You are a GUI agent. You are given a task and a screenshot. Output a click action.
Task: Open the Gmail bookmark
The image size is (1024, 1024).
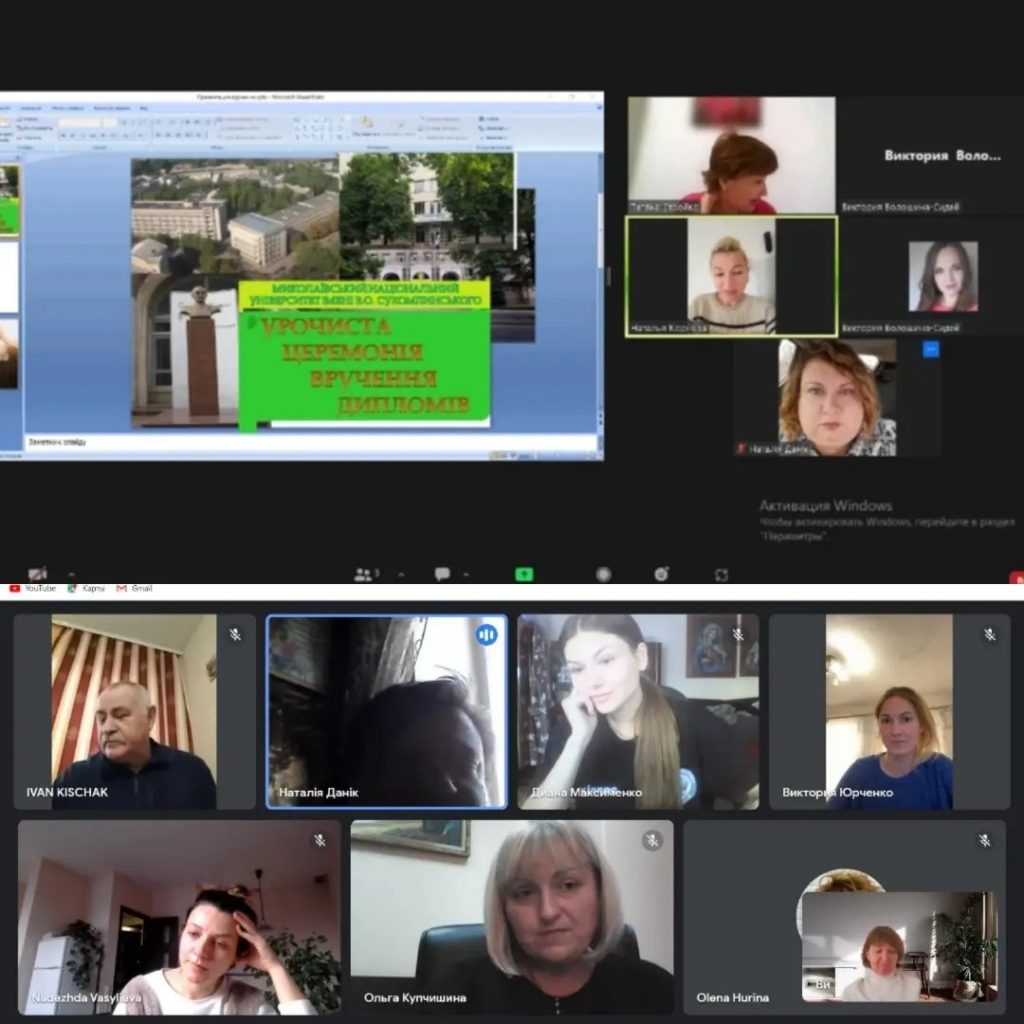pos(135,589)
